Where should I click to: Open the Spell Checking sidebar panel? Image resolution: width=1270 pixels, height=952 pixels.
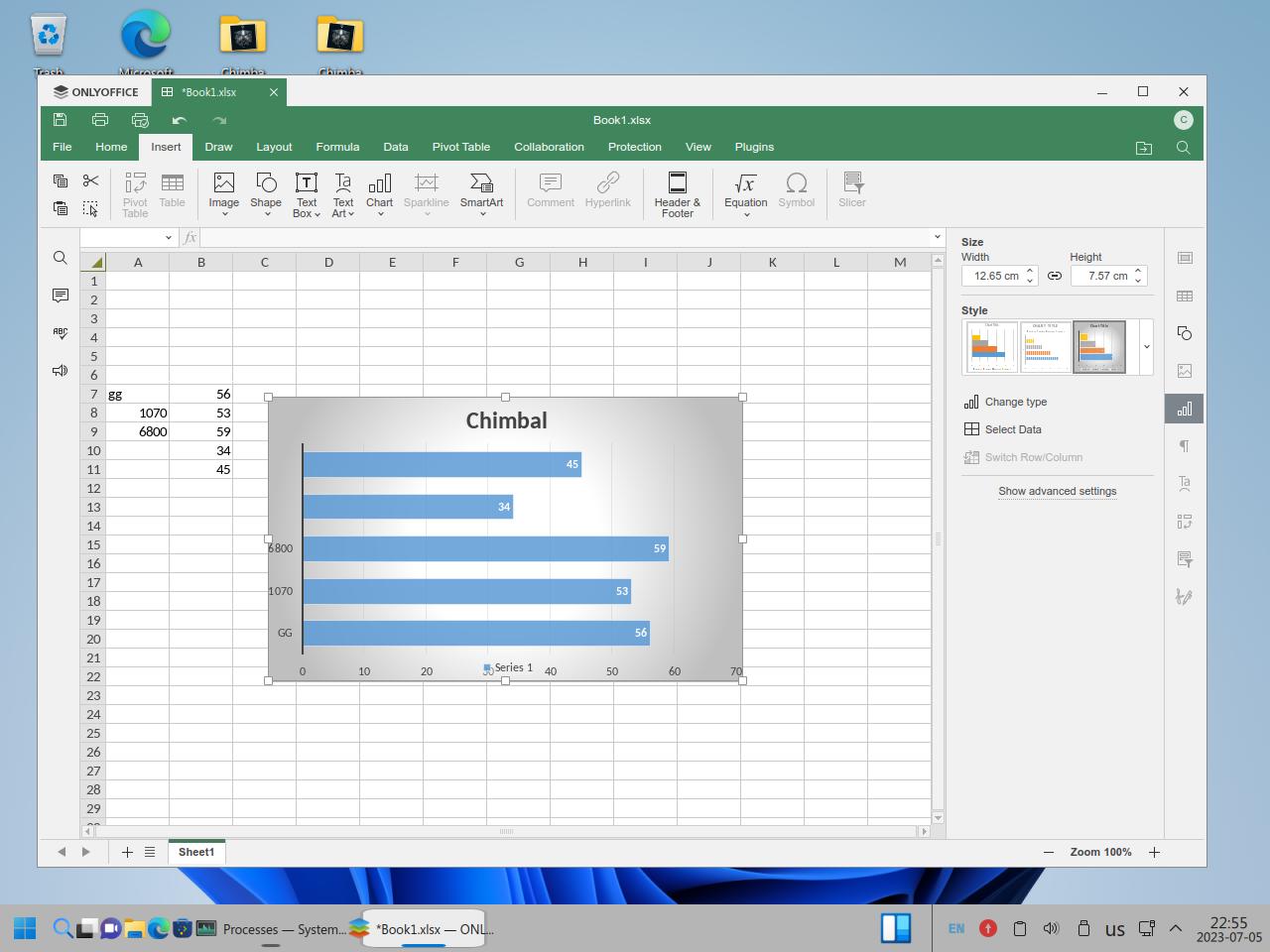(x=61, y=333)
